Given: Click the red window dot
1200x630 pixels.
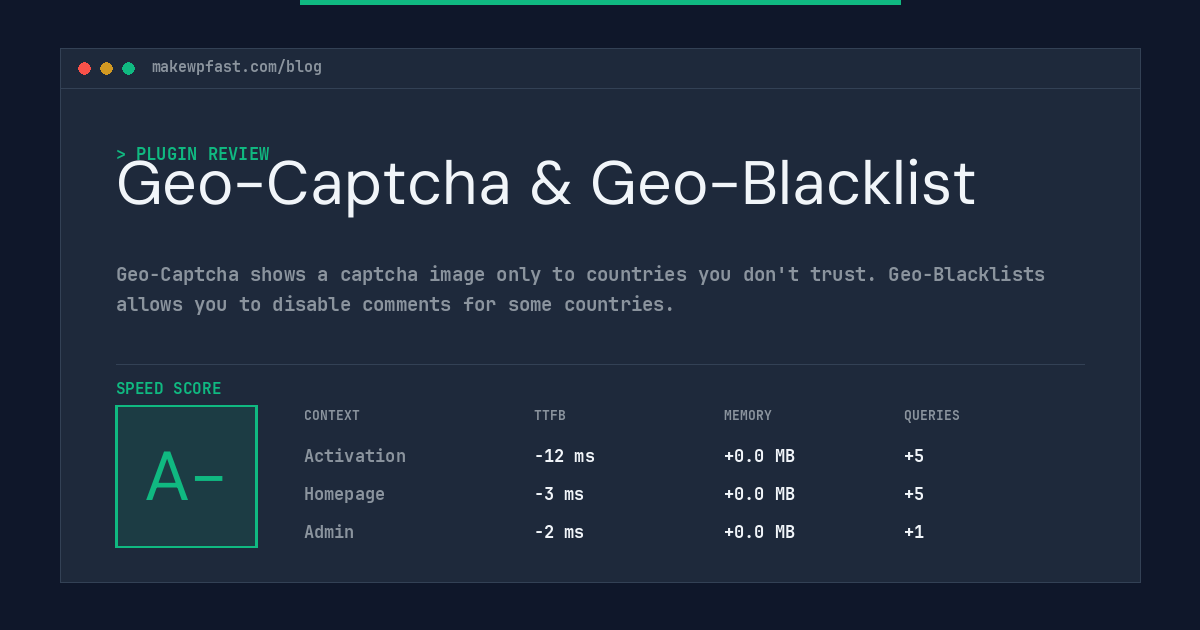Looking at the screenshot, I should click(x=84, y=68).
